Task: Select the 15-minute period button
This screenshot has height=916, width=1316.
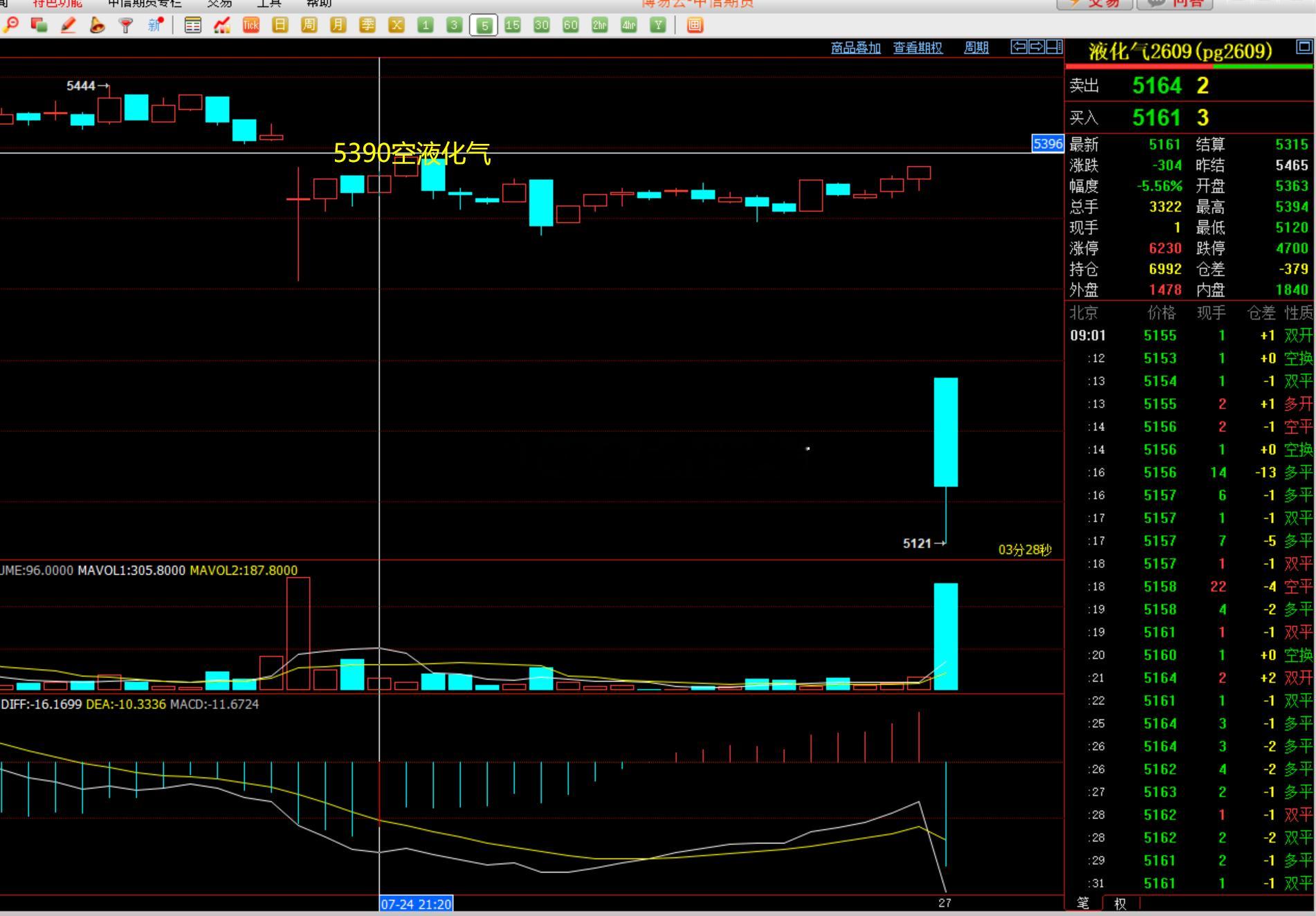Action: click(513, 26)
